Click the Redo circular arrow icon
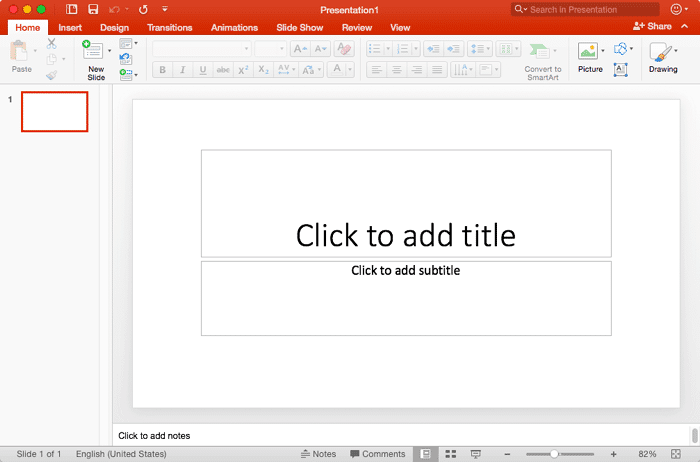Screen dimensions: 700x462 point(143,9)
